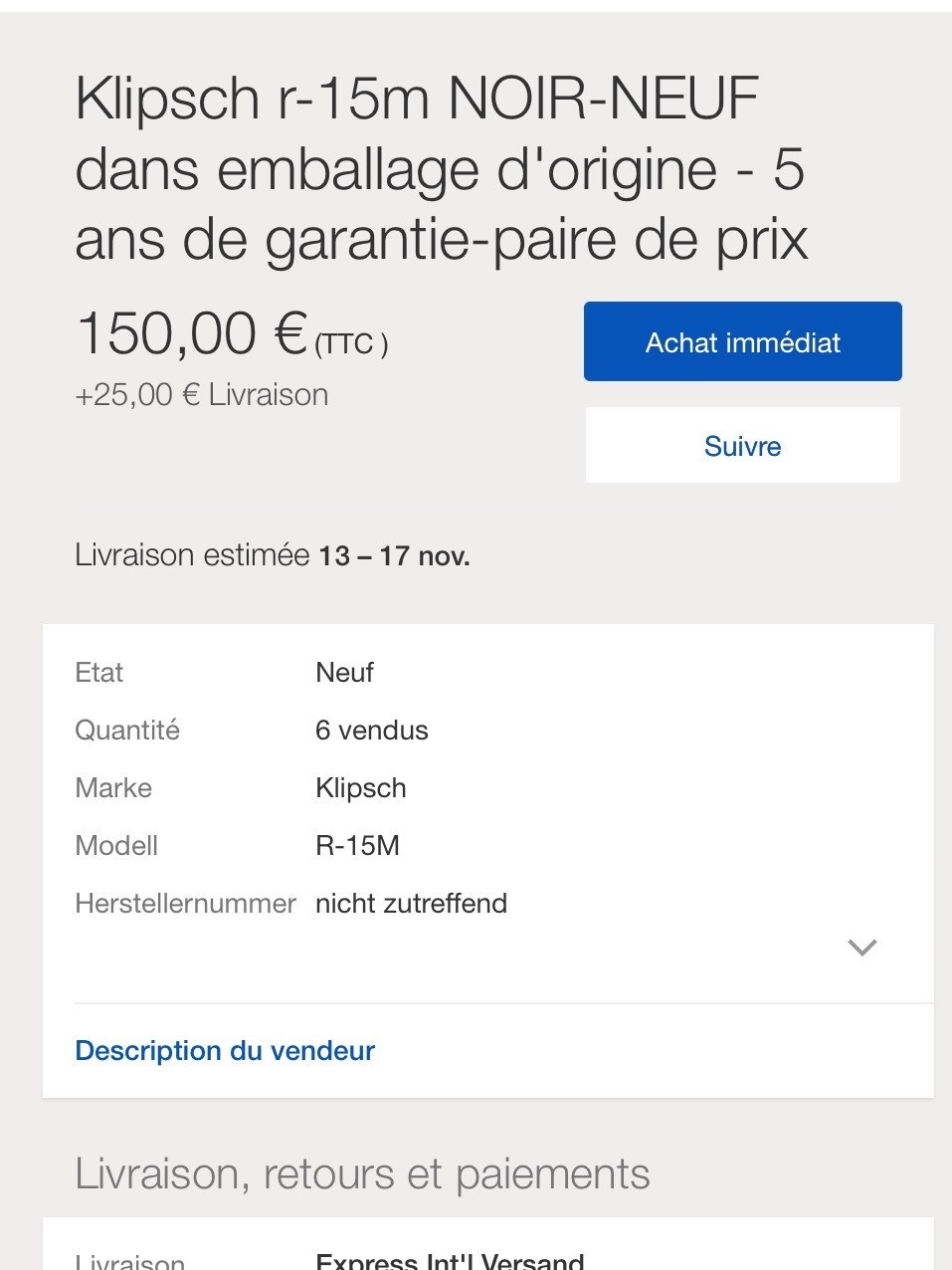
Task: Click the Neuf condition value
Action: click(x=344, y=673)
